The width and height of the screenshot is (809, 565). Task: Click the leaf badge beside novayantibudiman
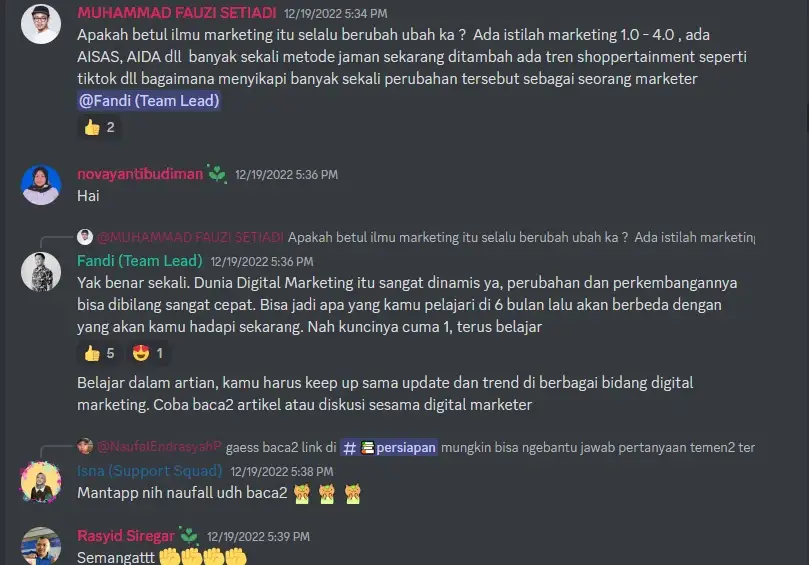[217, 174]
